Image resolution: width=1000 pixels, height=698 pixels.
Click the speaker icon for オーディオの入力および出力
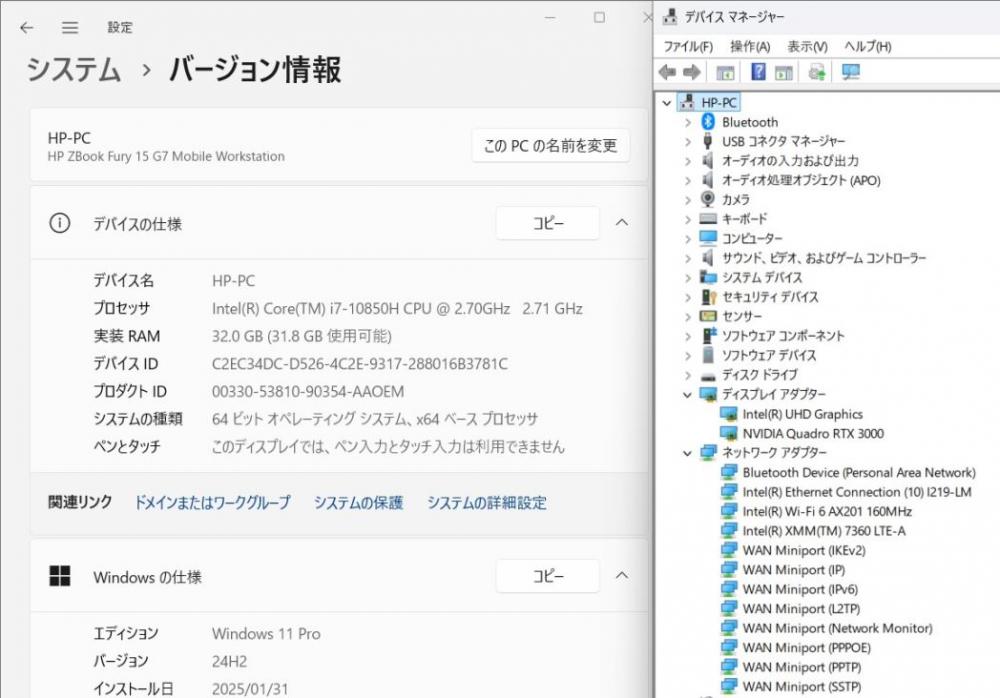(708, 160)
